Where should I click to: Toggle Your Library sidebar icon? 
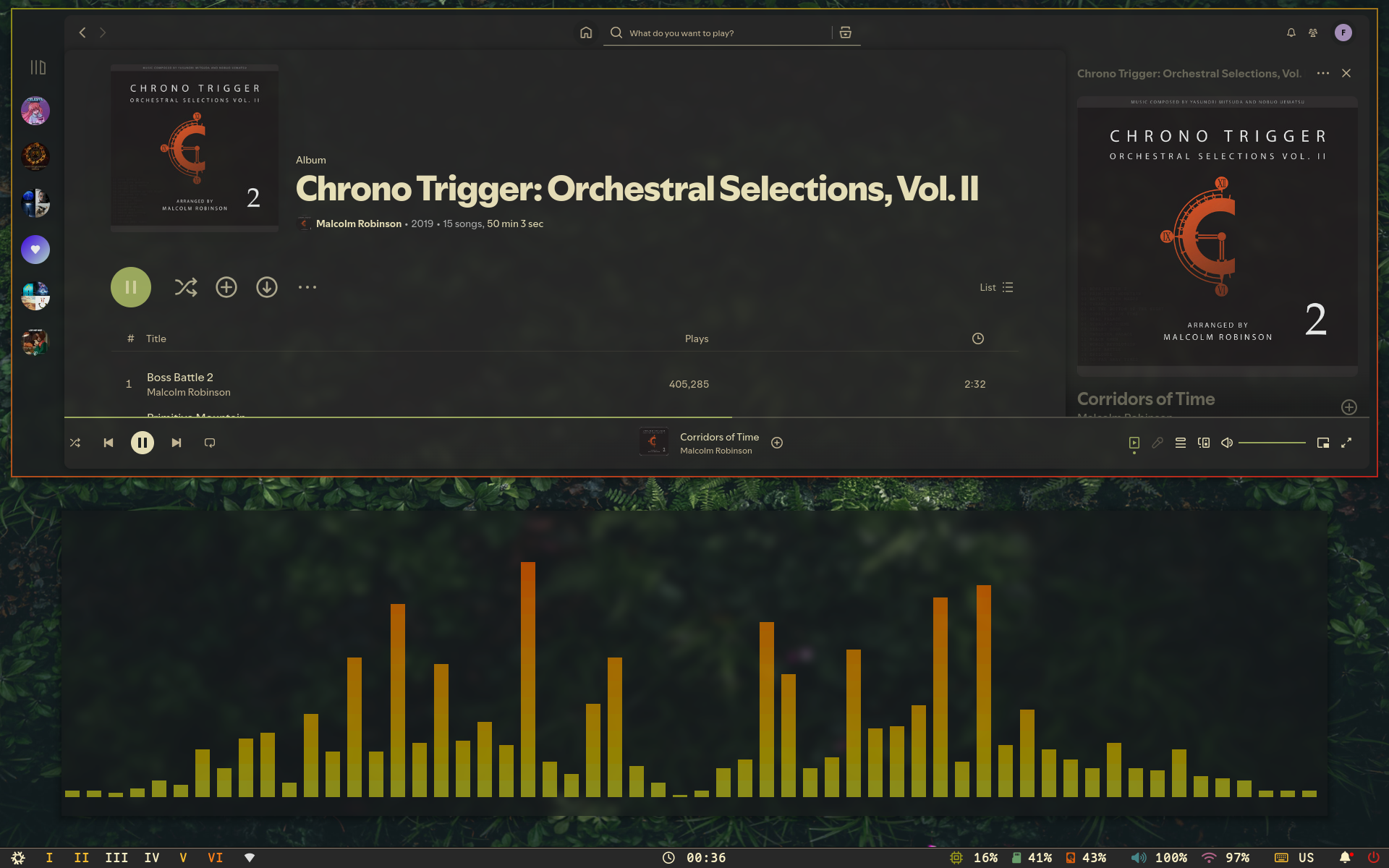[x=38, y=67]
